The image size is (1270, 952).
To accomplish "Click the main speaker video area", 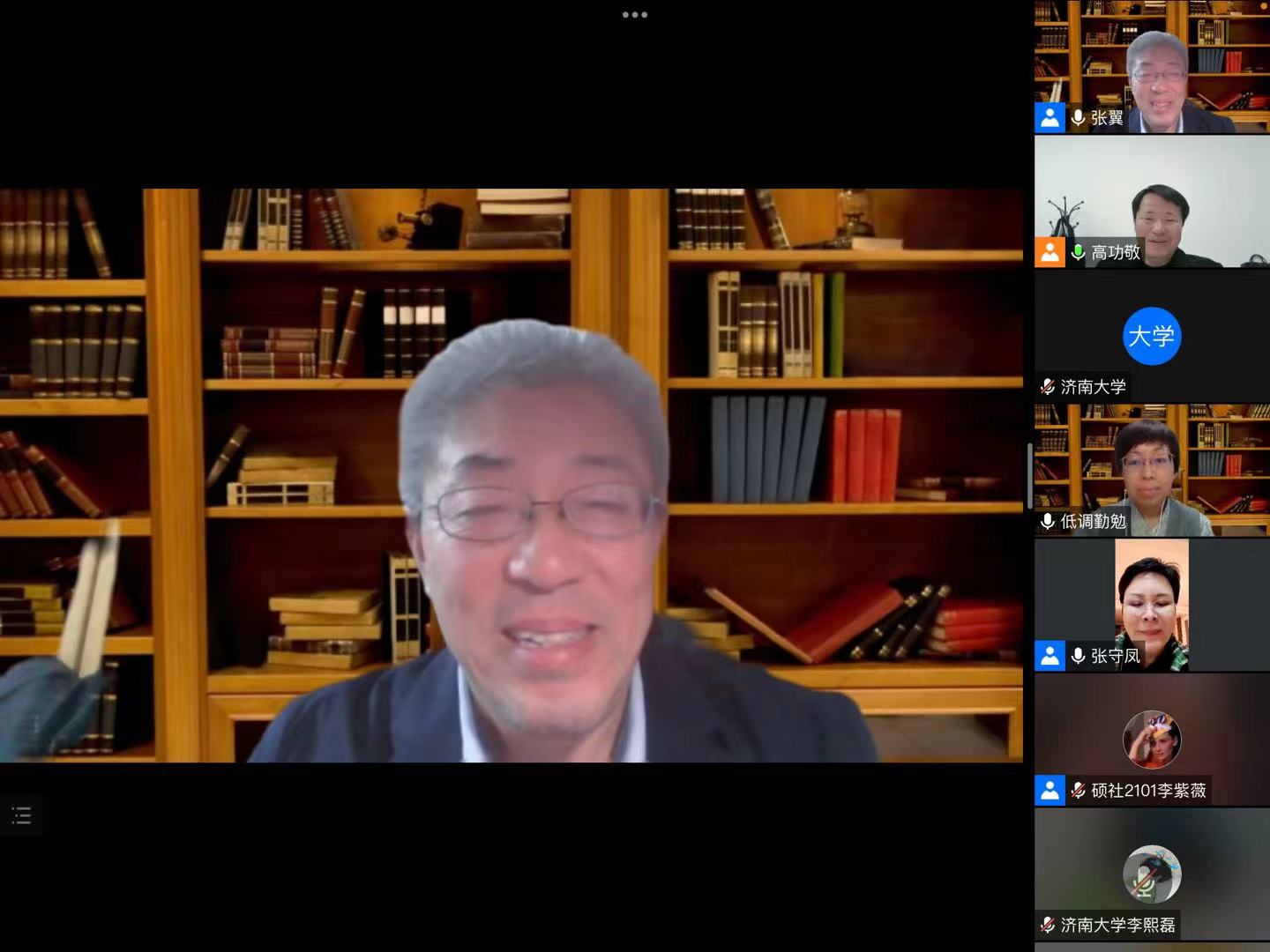I will [x=512, y=476].
